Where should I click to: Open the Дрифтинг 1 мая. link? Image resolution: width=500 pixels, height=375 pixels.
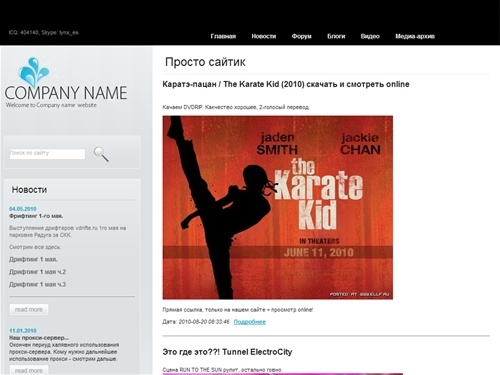click(x=33, y=259)
